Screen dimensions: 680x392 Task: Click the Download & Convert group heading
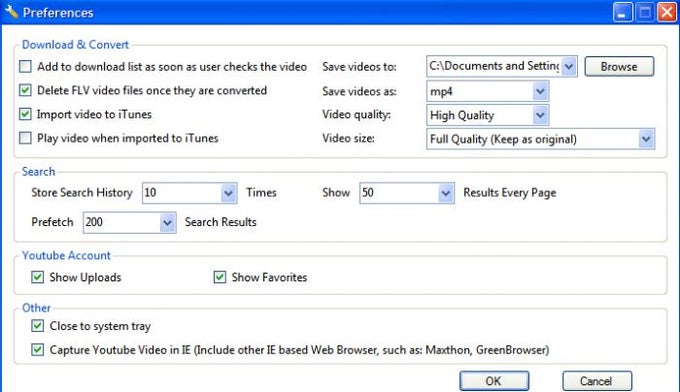pos(75,45)
